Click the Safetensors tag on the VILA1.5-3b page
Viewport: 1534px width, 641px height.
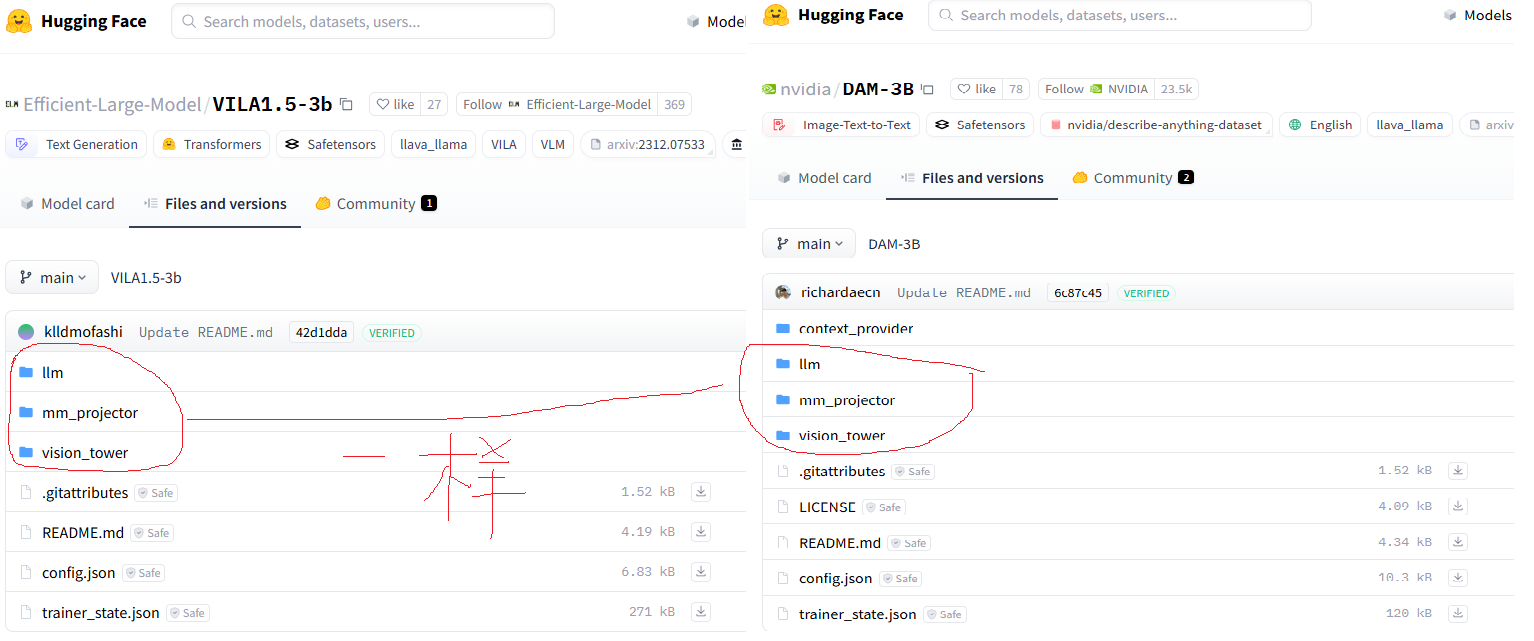[x=331, y=144]
